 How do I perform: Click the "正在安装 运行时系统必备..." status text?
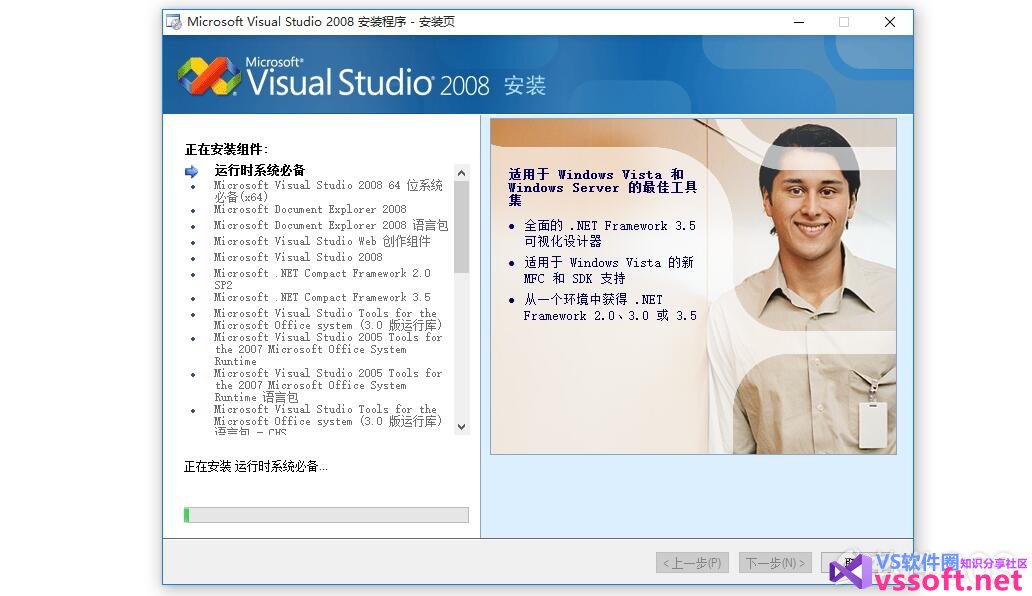pyautogui.click(x=255, y=466)
